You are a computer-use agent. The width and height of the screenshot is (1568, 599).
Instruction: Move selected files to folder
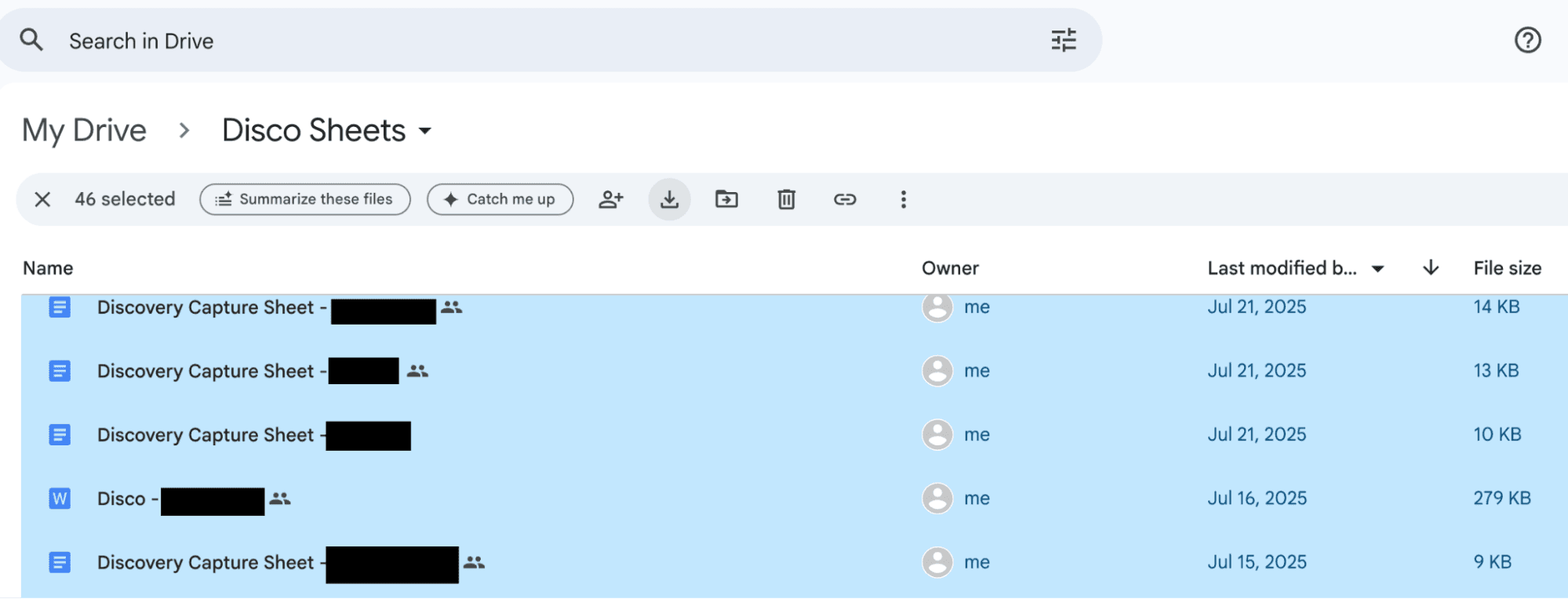[726, 199]
